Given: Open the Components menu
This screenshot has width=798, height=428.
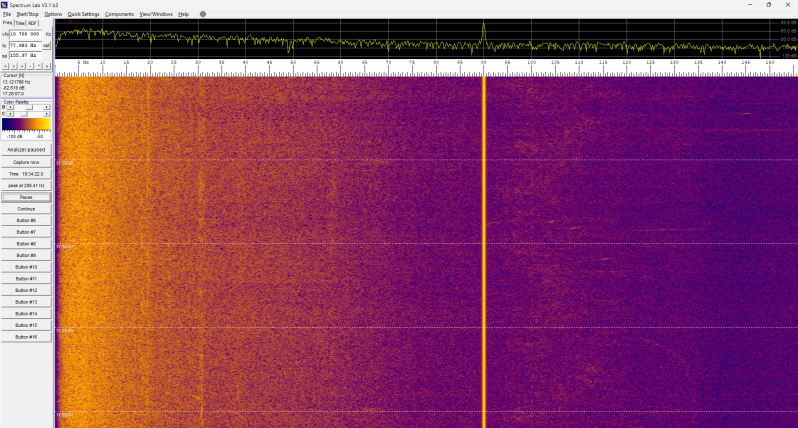Looking at the screenshot, I should point(120,14).
